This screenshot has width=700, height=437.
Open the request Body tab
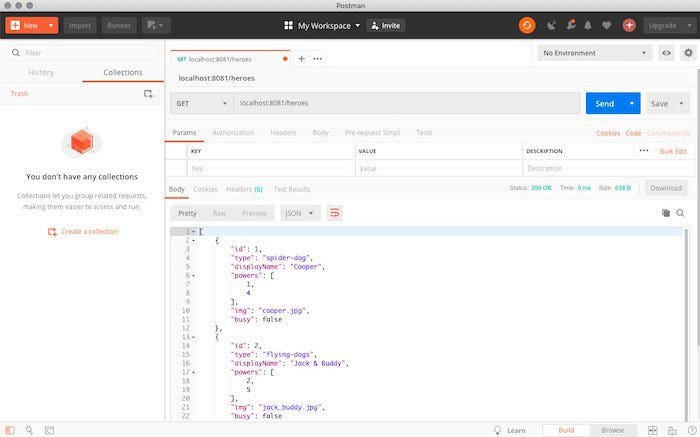(320, 133)
